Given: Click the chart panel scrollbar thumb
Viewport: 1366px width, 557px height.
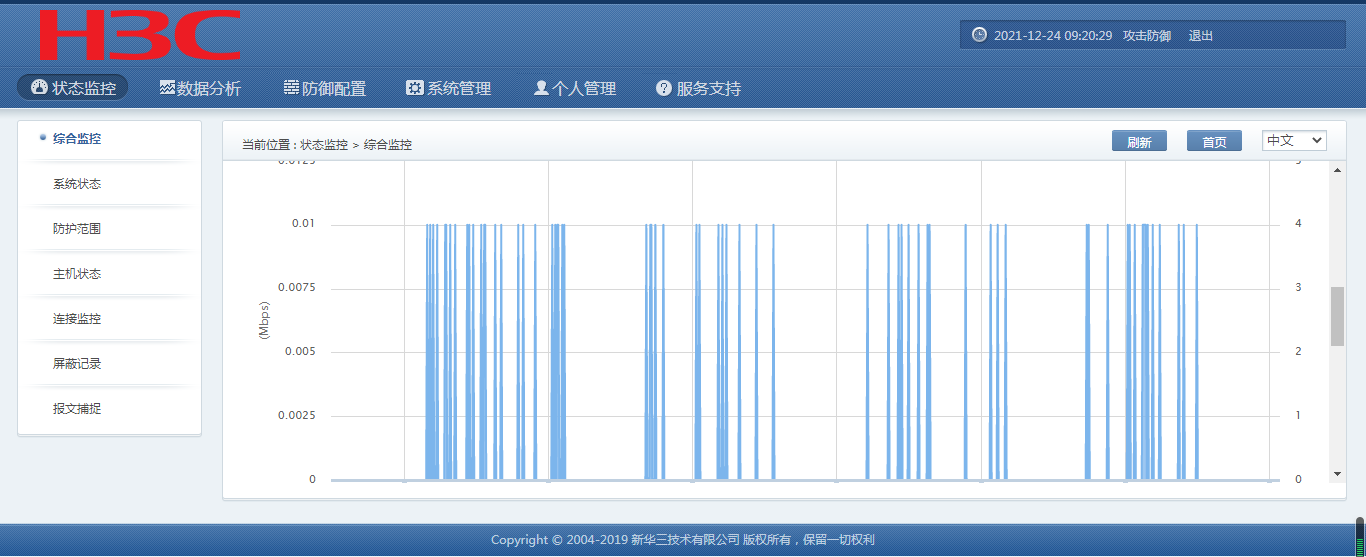Looking at the screenshot, I should point(1337,316).
